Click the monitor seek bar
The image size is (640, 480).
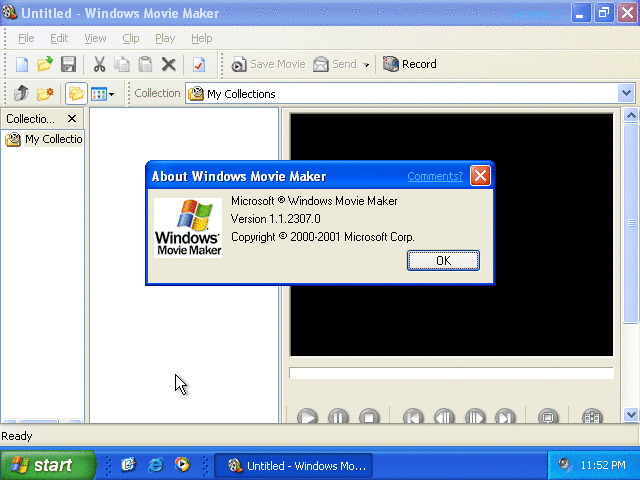[x=451, y=373]
